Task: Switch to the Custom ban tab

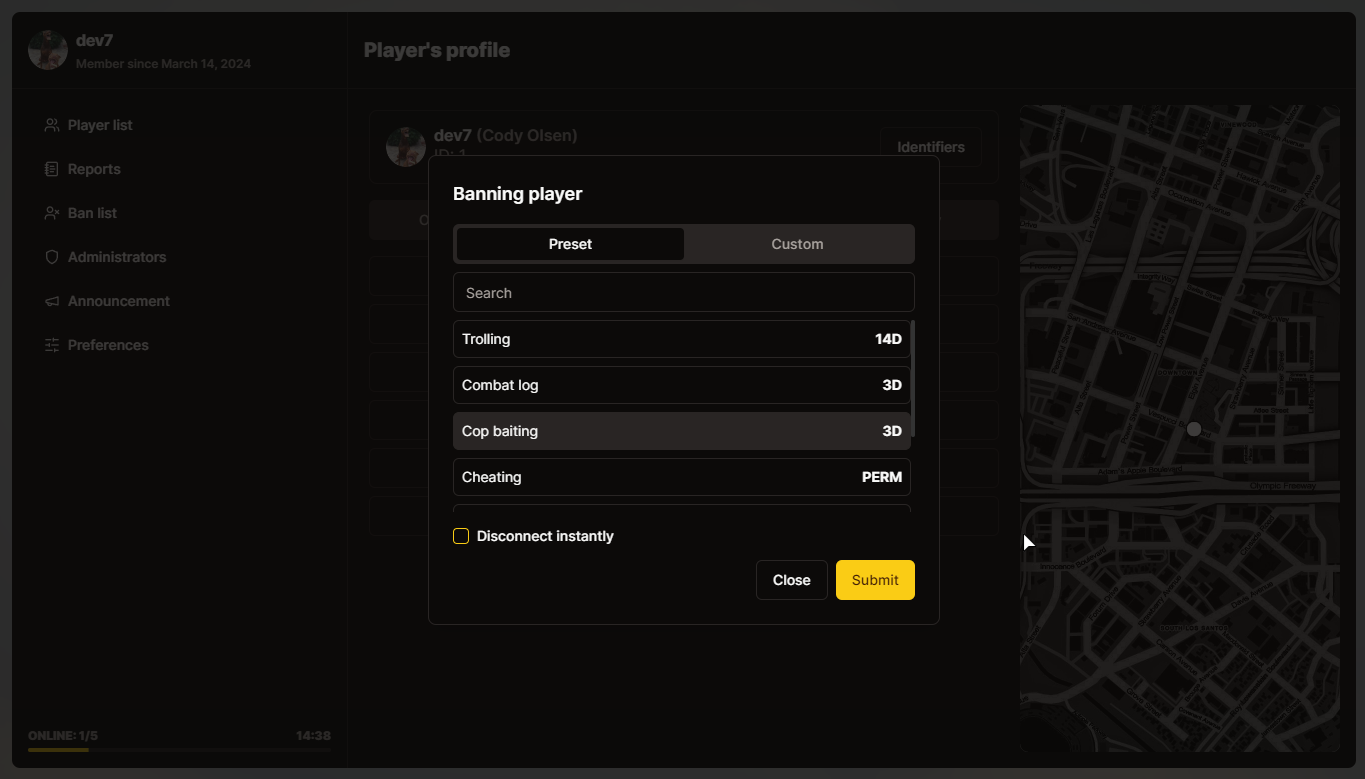Action: coord(797,243)
